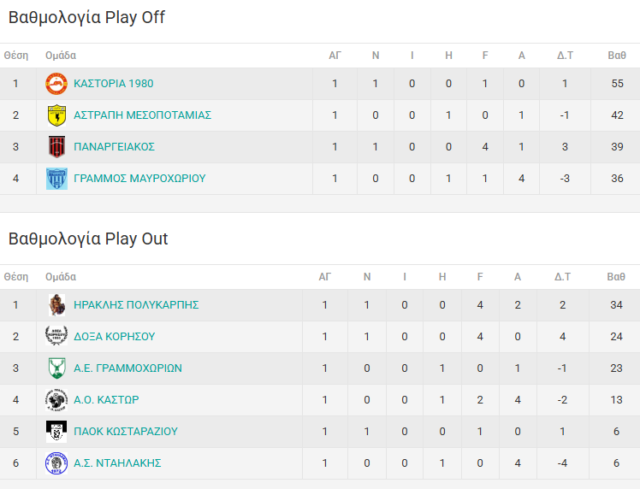Click the ΠΑΟΚ ΚΩΣΤΑΡΑΖΙΟΥ team badge

pyautogui.click(x=57, y=432)
